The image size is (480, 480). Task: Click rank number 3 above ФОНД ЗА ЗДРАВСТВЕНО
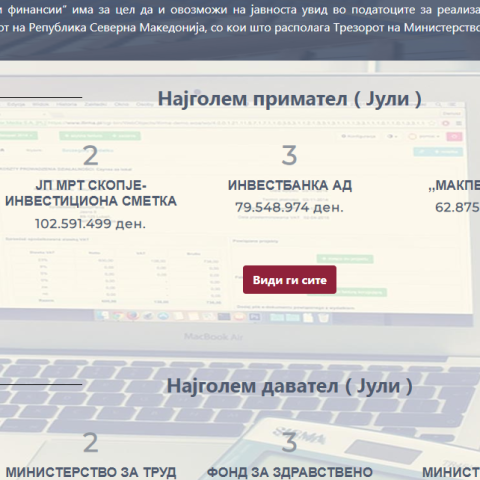(289, 442)
